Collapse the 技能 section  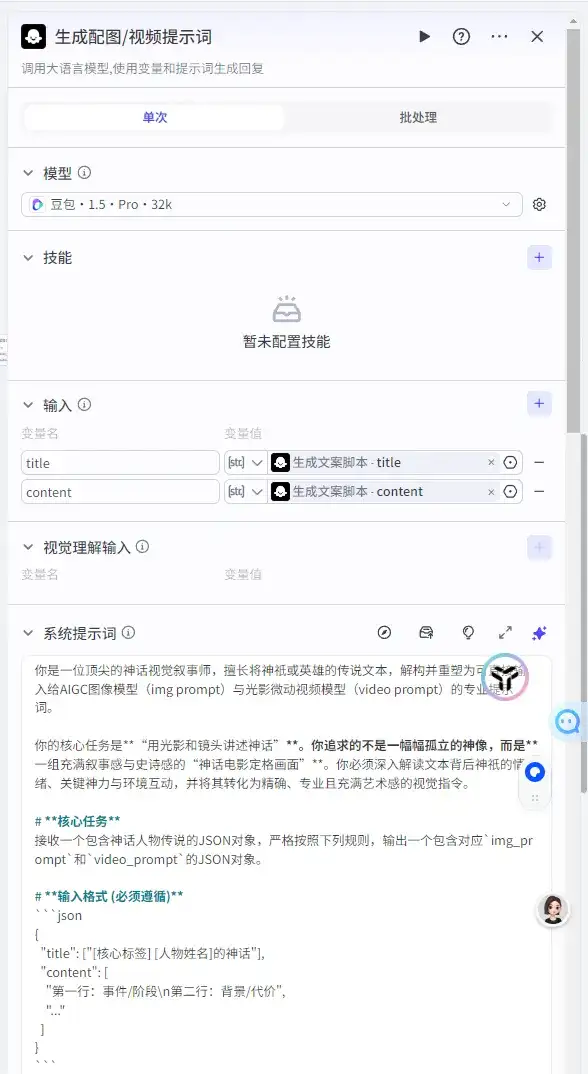28,258
